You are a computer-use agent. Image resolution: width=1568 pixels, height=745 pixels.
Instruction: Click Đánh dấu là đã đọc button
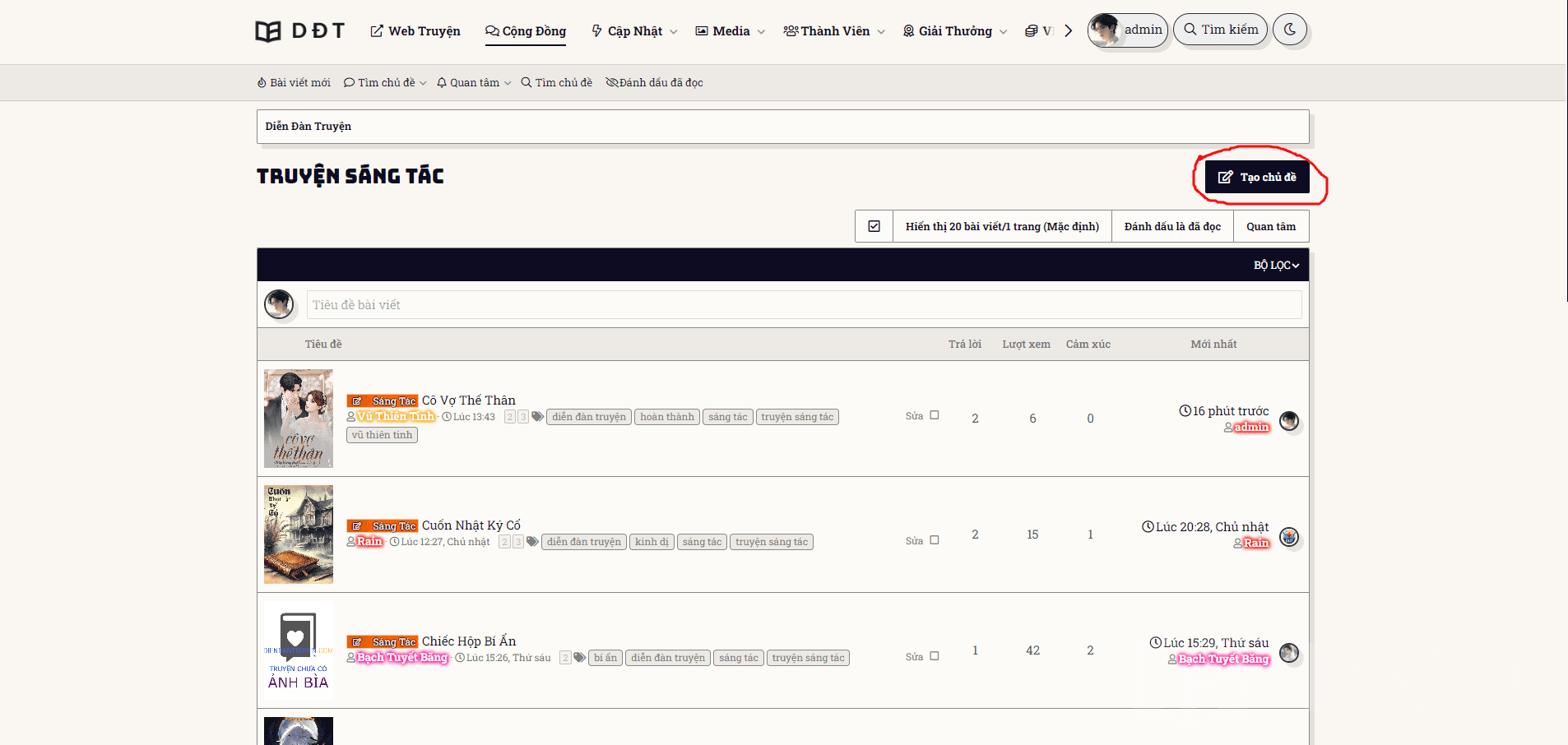click(1172, 226)
